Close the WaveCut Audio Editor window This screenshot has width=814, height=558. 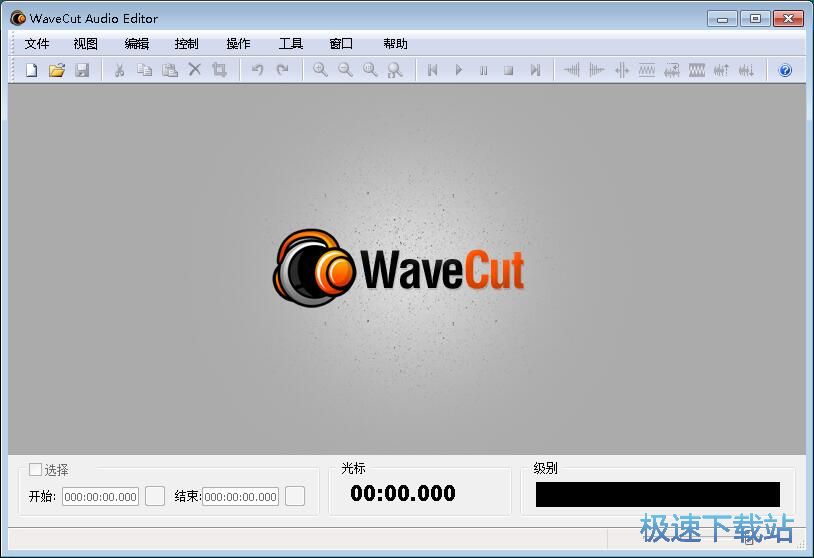(789, 19)
